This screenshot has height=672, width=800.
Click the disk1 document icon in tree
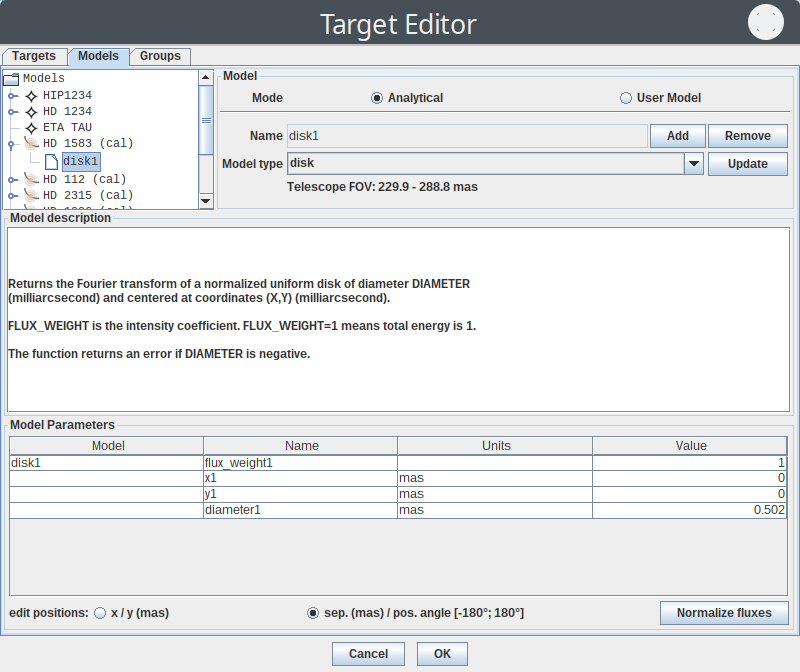click(x=51, y=160)
